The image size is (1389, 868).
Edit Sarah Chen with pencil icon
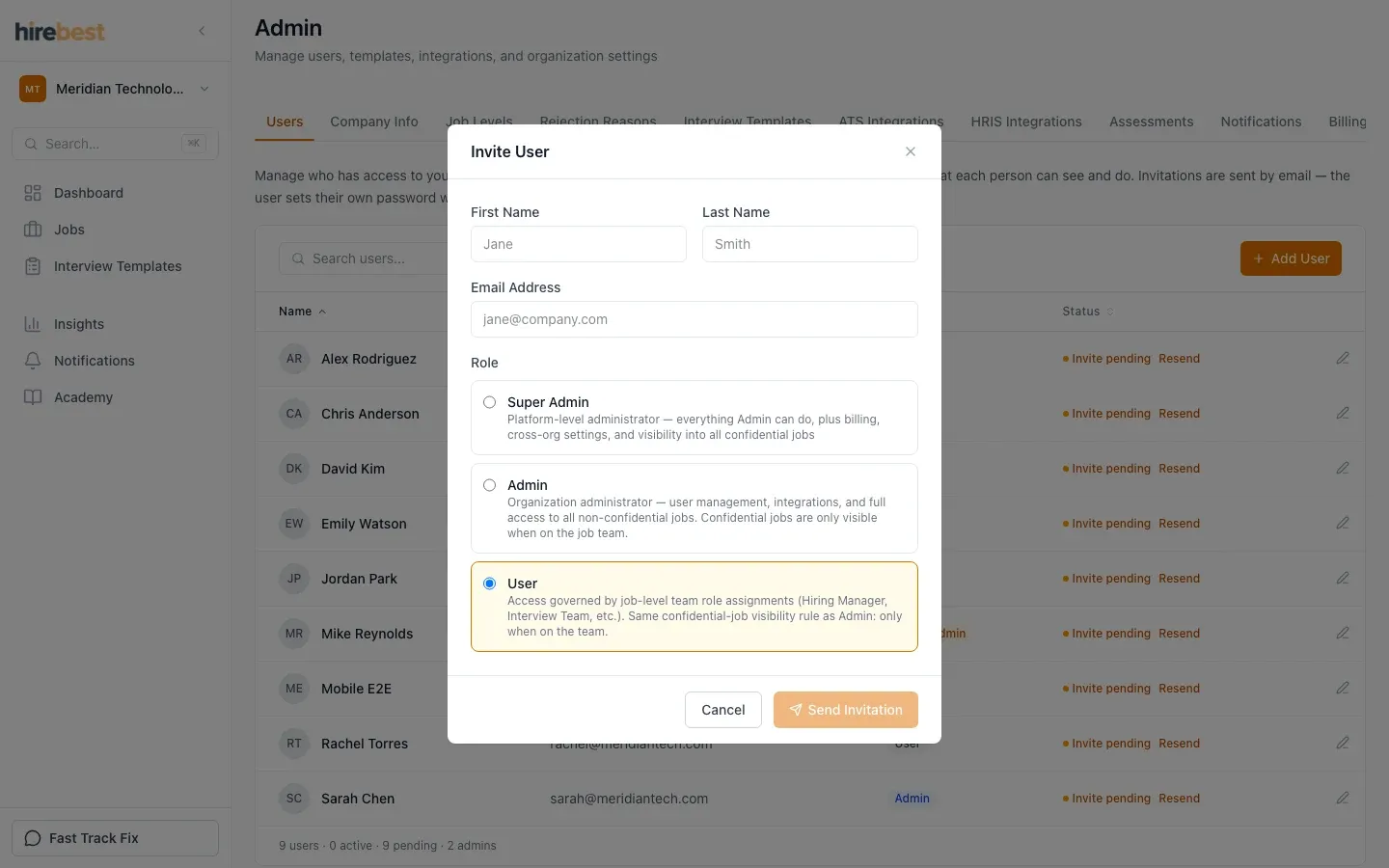pos(1342,798)
